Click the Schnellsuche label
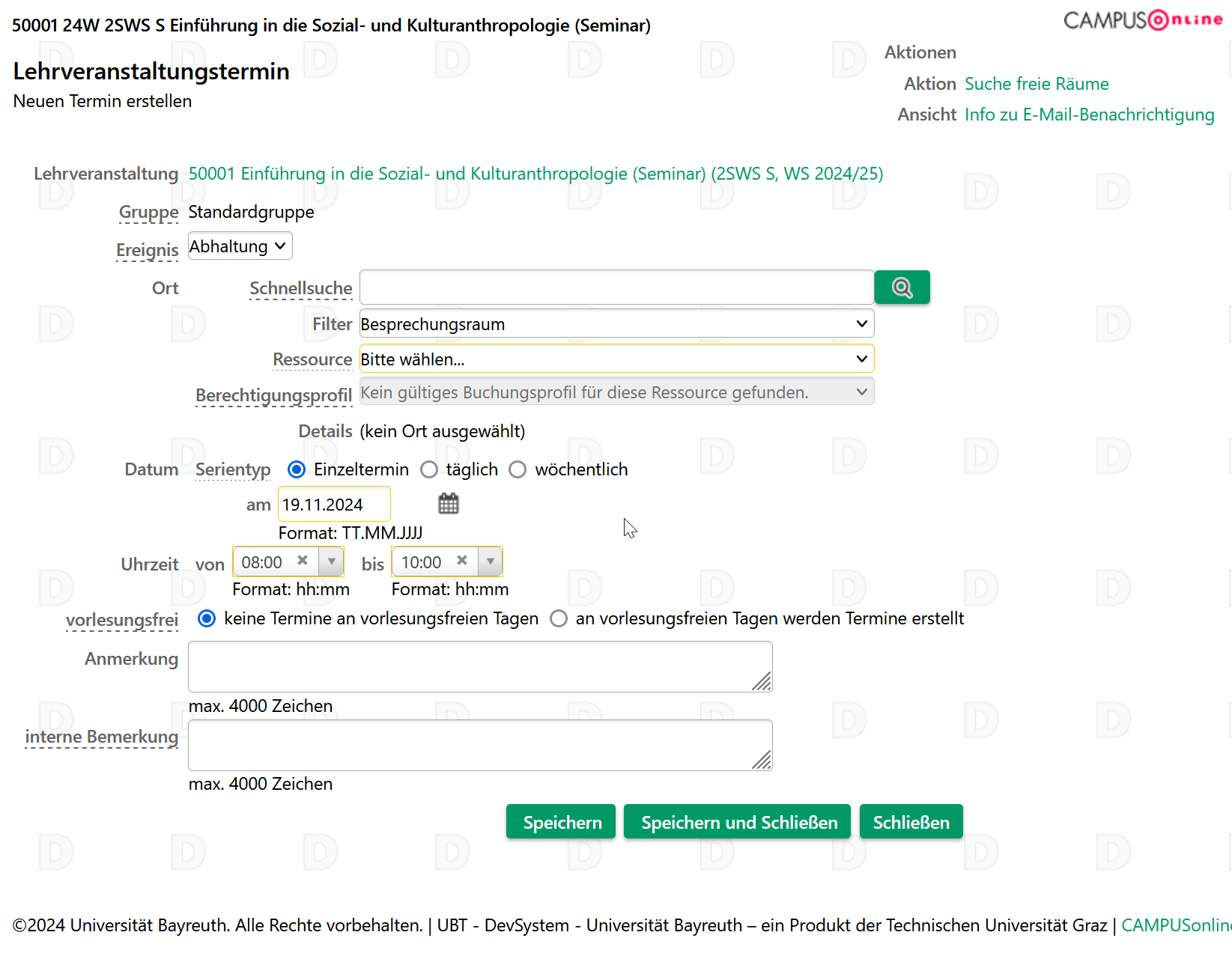The width and height of the screenshot is (1232, 962). coord(300,288)
